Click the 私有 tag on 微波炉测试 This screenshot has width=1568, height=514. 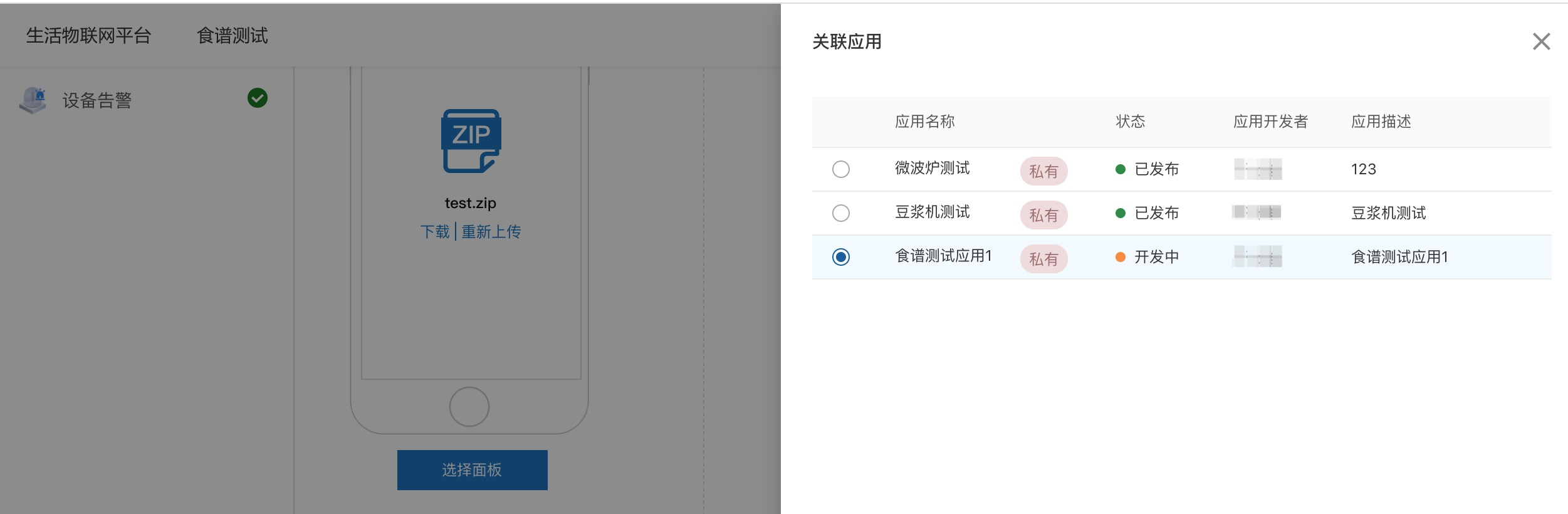[1043, 171]
